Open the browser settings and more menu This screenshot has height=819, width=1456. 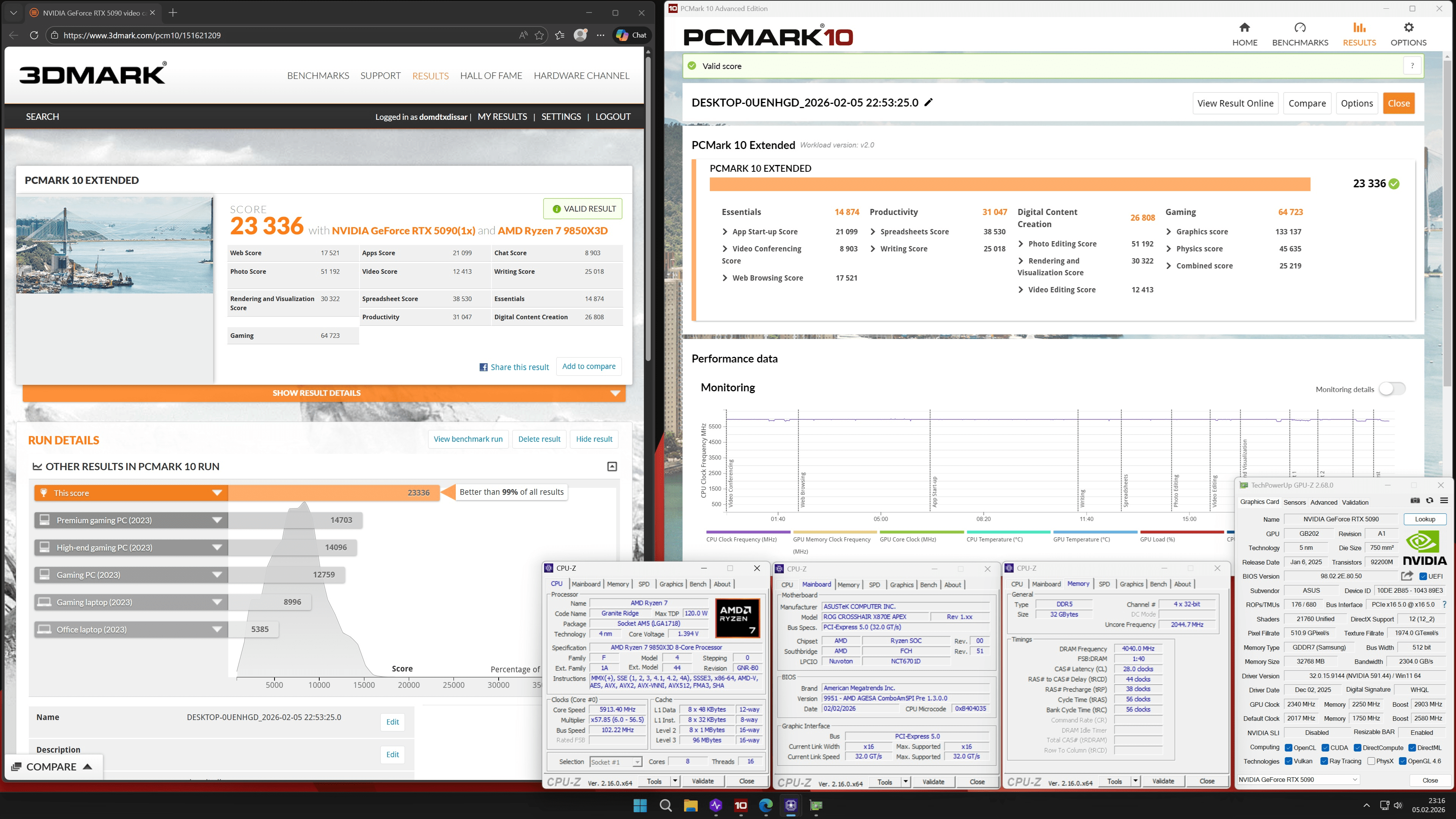coord(600,35)
